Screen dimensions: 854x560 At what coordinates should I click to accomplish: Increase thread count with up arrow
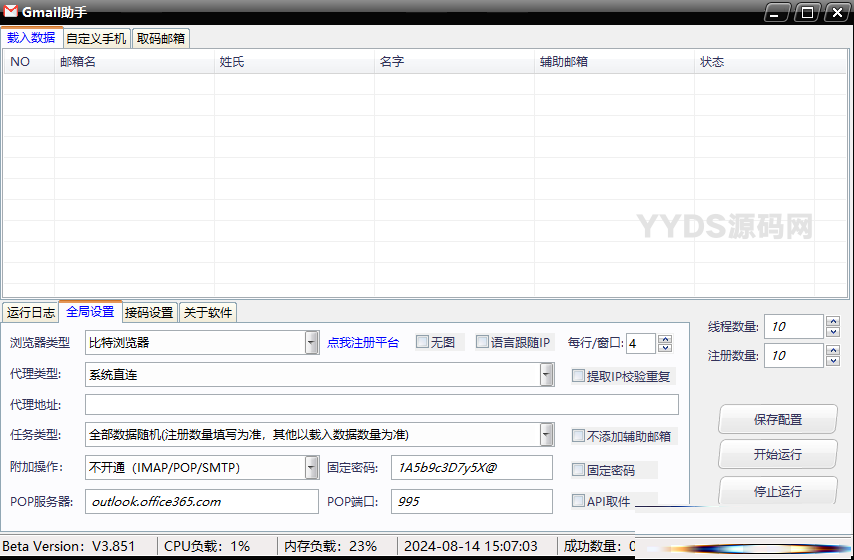click(833, 321)
